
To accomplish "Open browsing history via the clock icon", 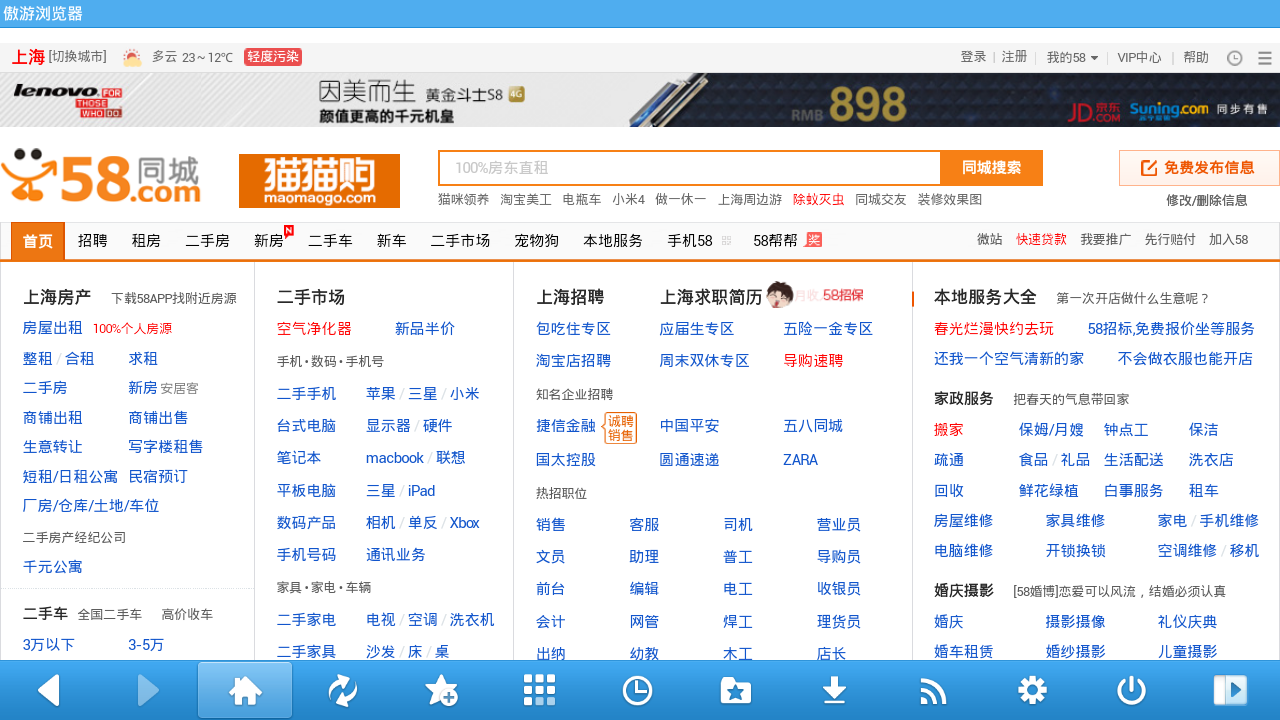I will tap(637, 690).
